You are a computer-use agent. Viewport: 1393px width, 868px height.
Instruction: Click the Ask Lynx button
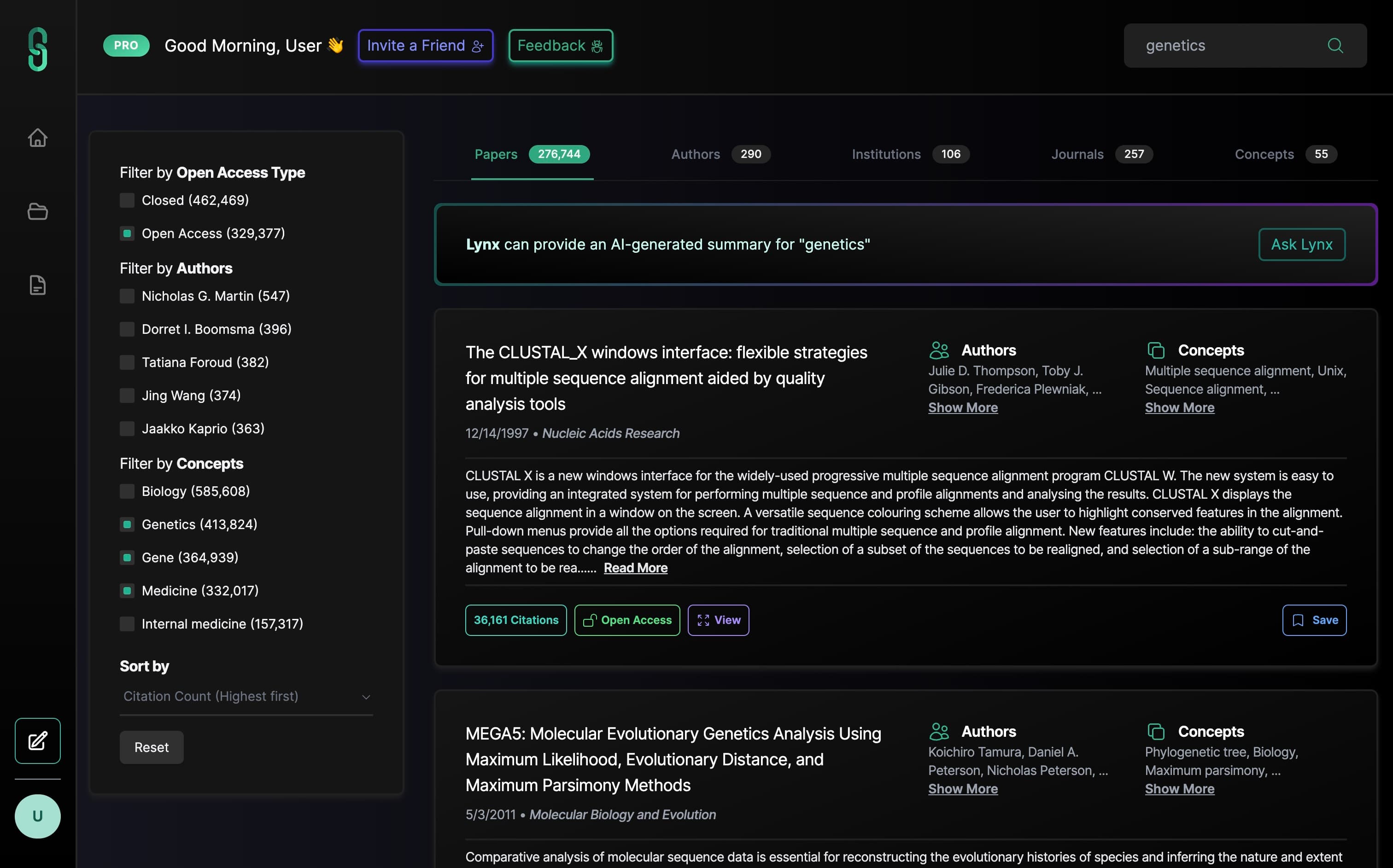pyautogui.click(x=1301, y=245)
